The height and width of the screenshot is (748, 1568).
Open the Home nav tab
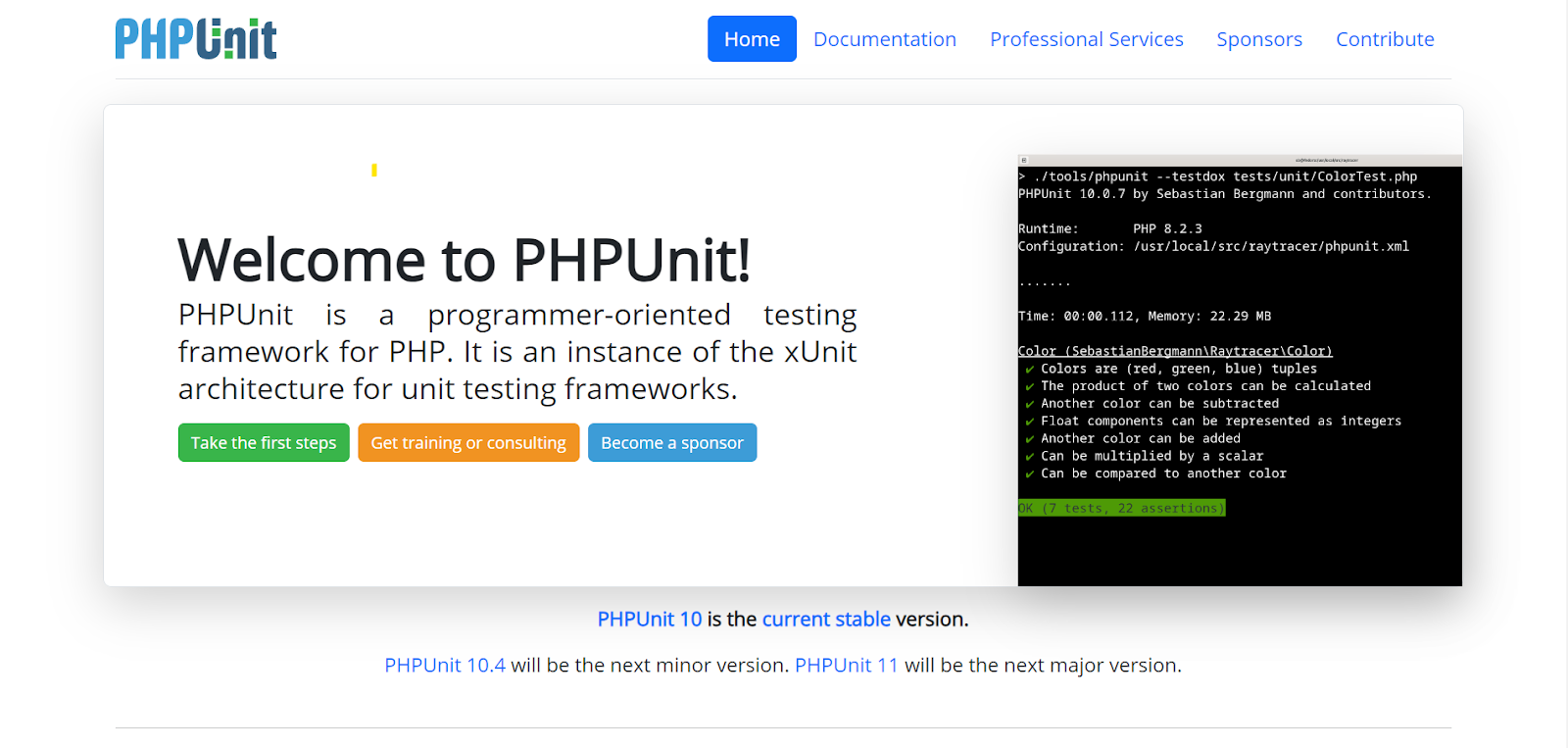tap(752, 39)
